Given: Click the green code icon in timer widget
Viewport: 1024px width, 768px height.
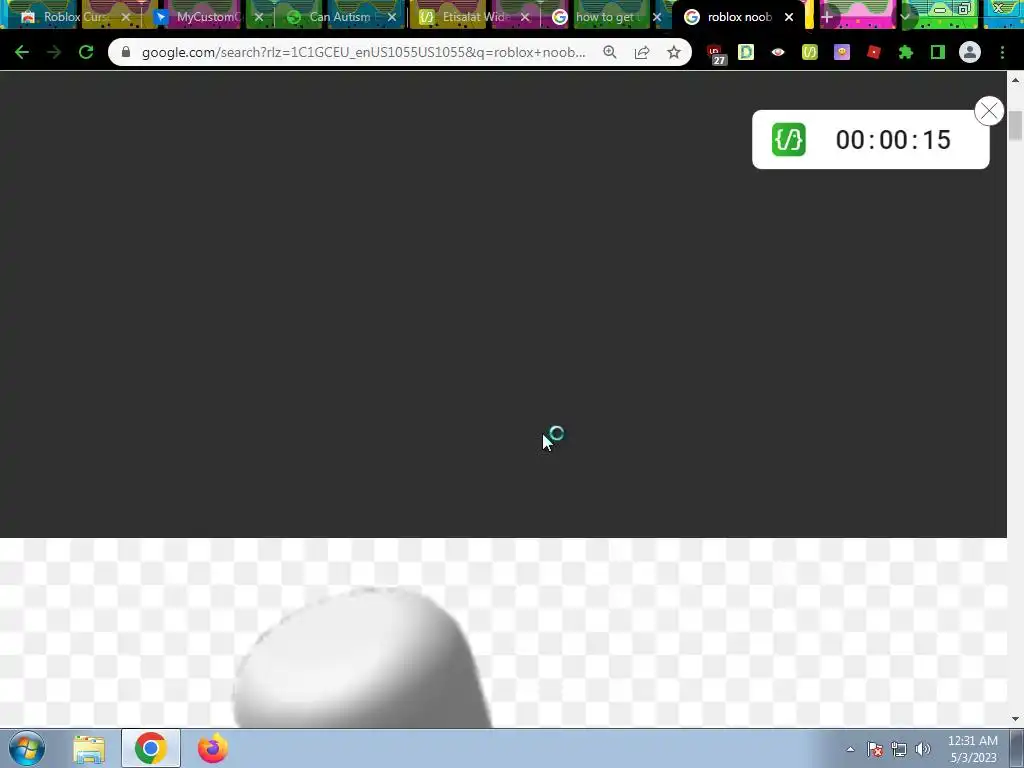Looking at the screenshot, I should click(788, 139).
